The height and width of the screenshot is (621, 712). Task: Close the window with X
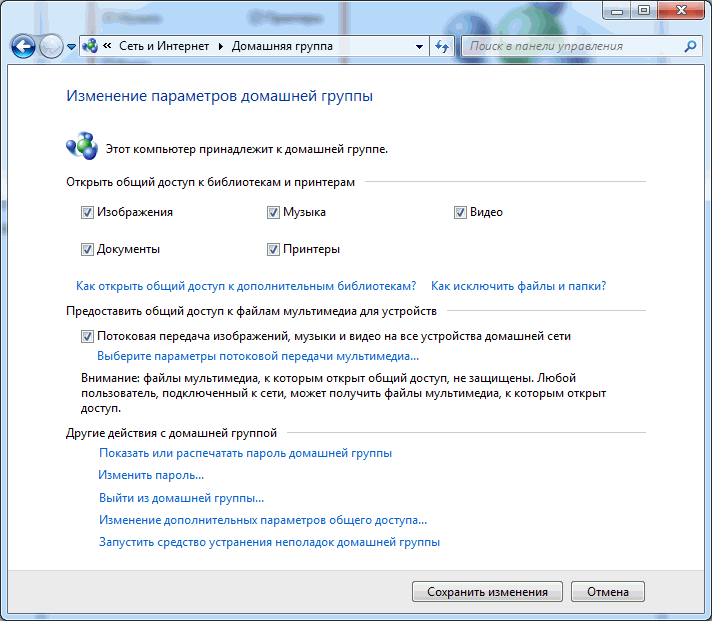pyautogui.click(x=681, y=10)
